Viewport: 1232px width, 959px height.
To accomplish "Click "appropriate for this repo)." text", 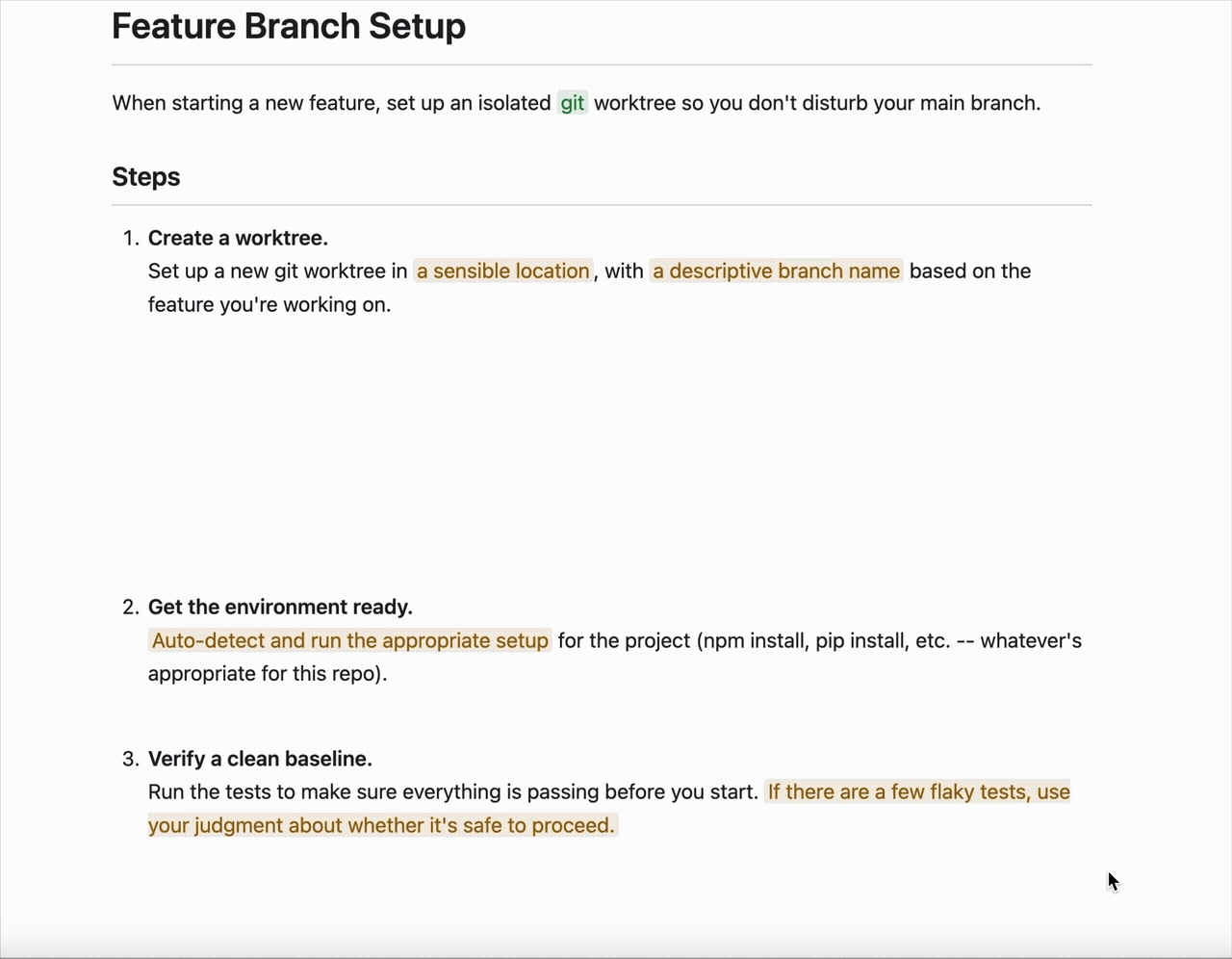I will [268, 674].
